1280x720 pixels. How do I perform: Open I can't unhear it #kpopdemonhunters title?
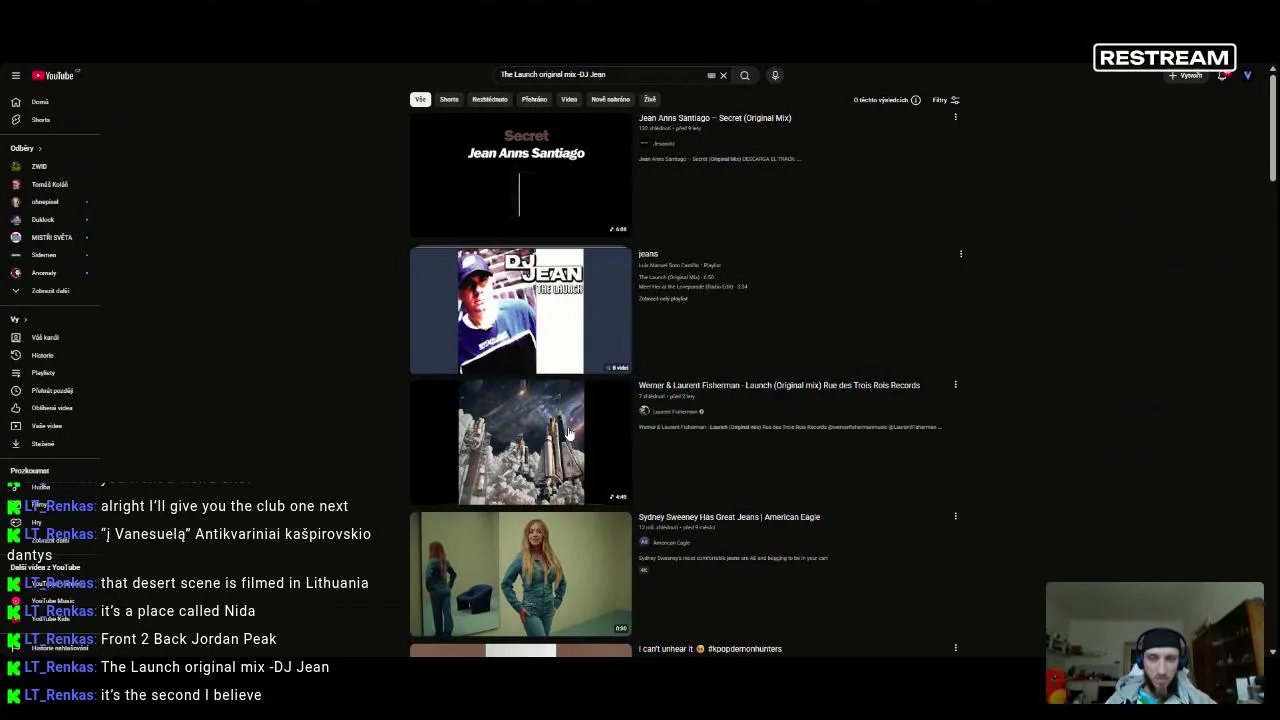pos(710,649)
